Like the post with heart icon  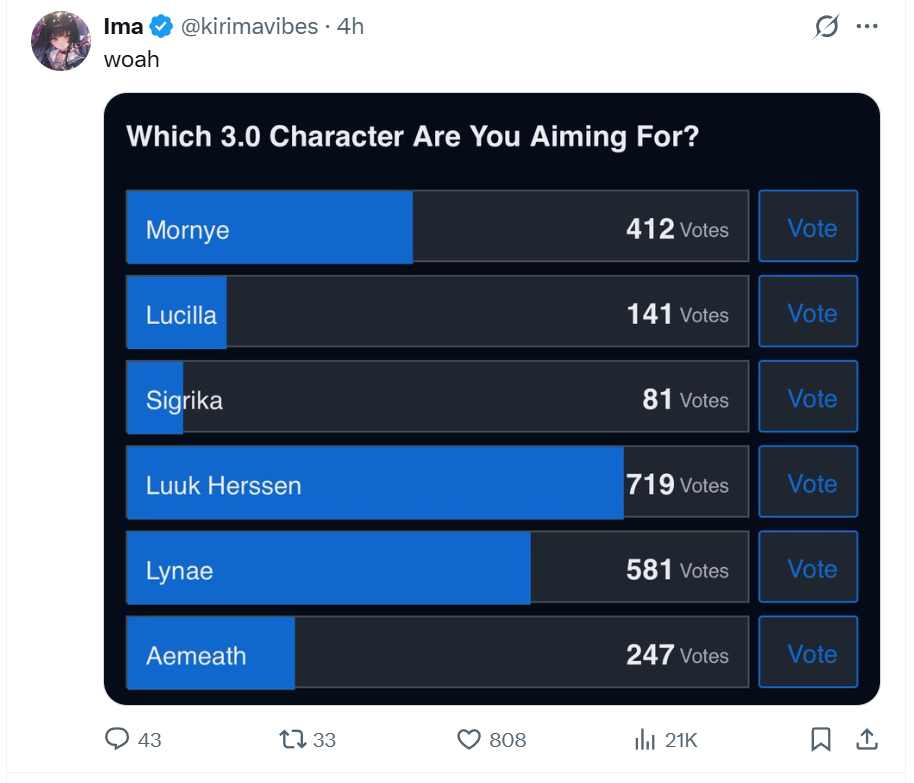469,739
